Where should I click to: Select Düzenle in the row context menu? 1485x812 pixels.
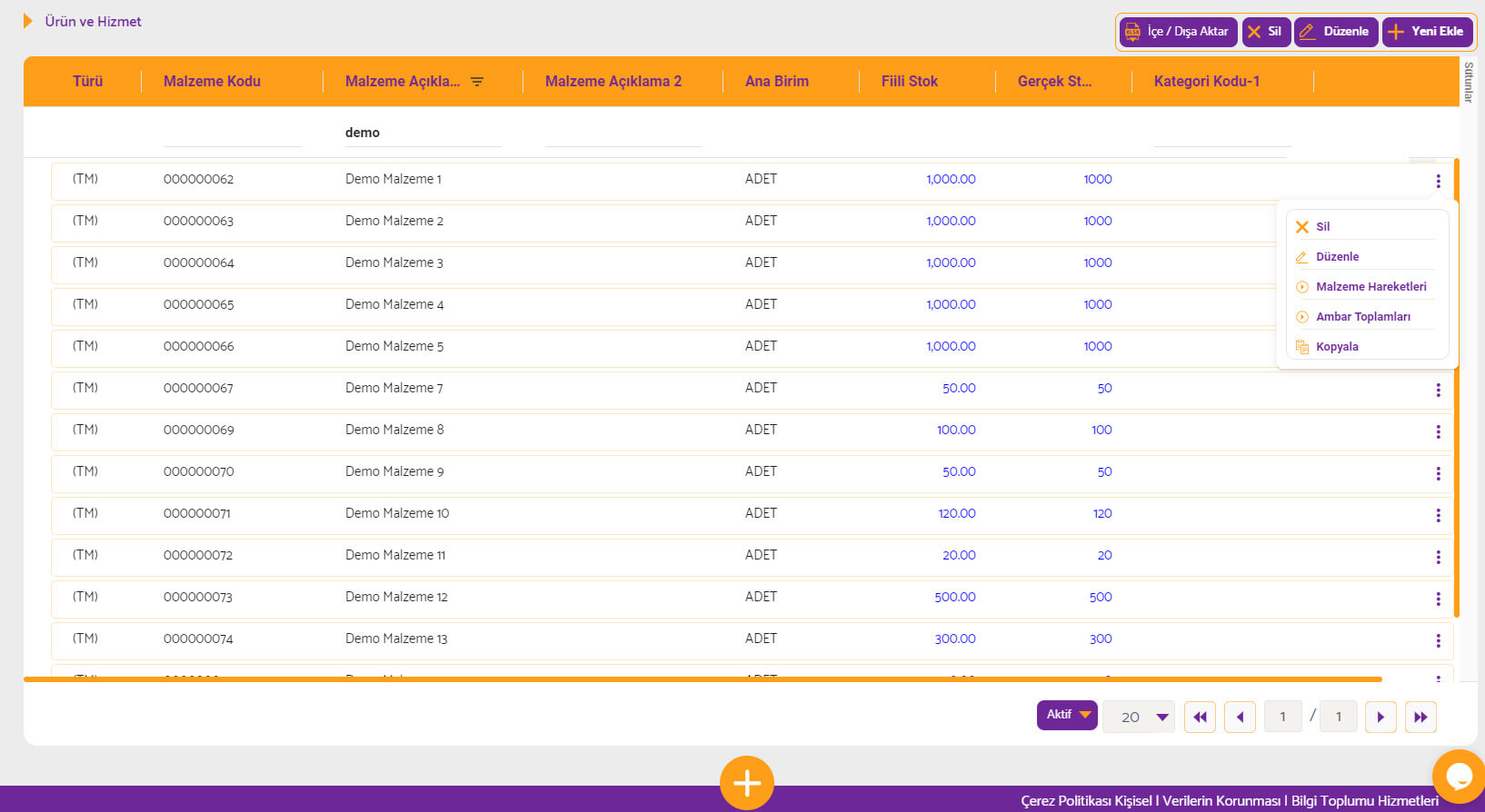click(x=1365, y=257)
